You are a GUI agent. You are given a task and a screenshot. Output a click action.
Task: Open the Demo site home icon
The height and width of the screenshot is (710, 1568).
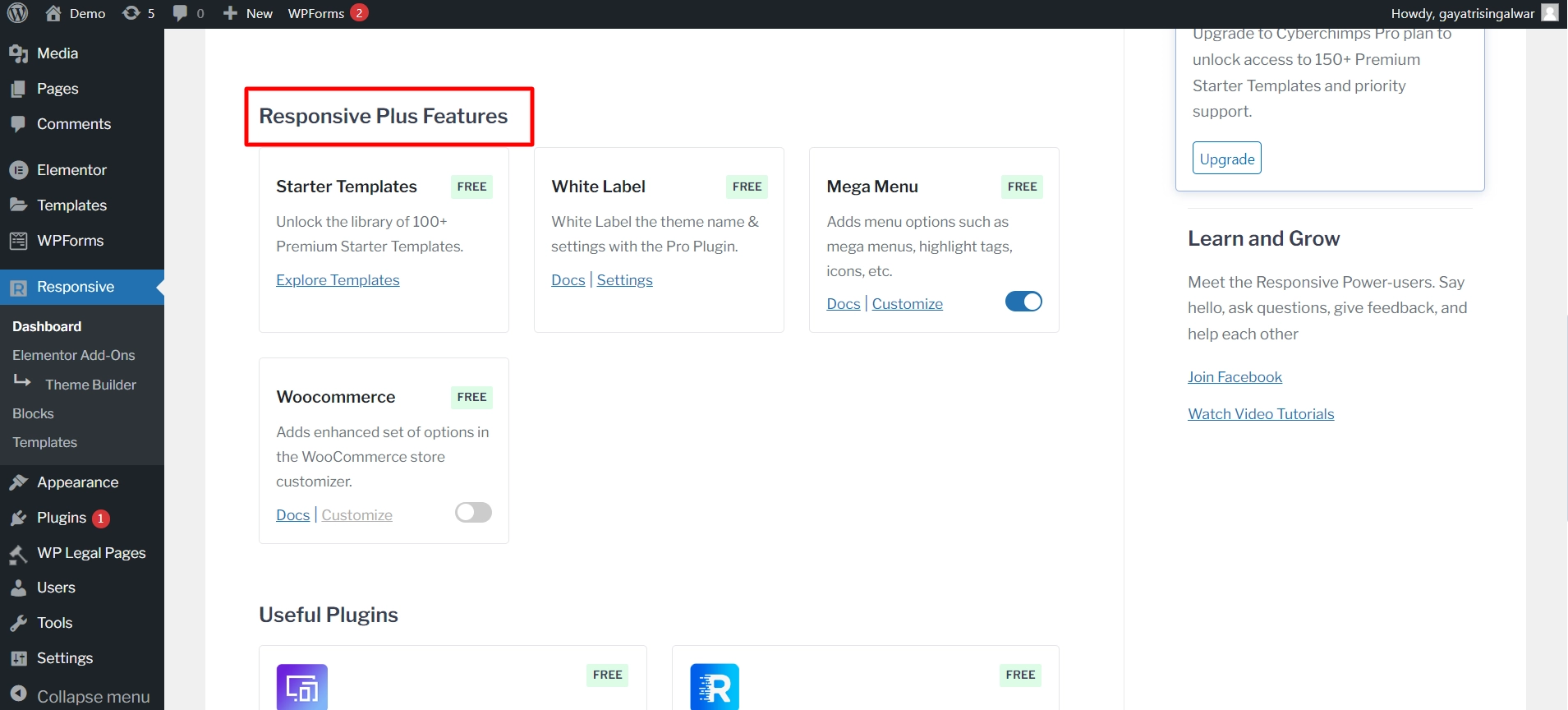(53, 13)
